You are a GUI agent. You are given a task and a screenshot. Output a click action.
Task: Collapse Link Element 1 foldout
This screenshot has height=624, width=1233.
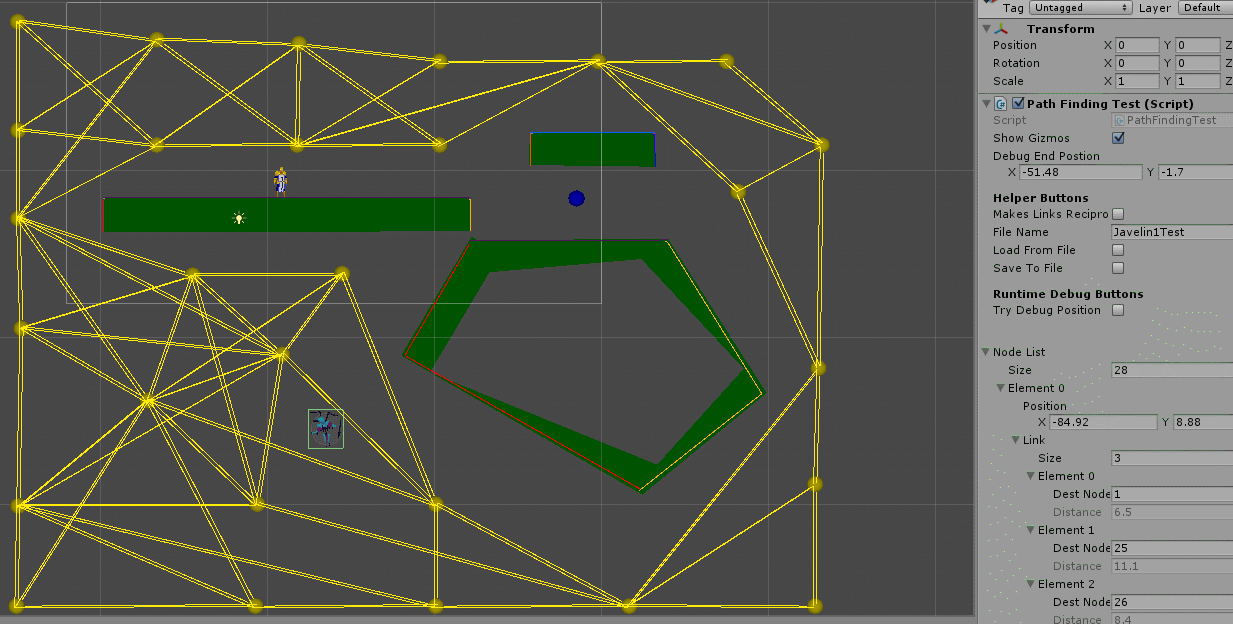point(1031,530)
